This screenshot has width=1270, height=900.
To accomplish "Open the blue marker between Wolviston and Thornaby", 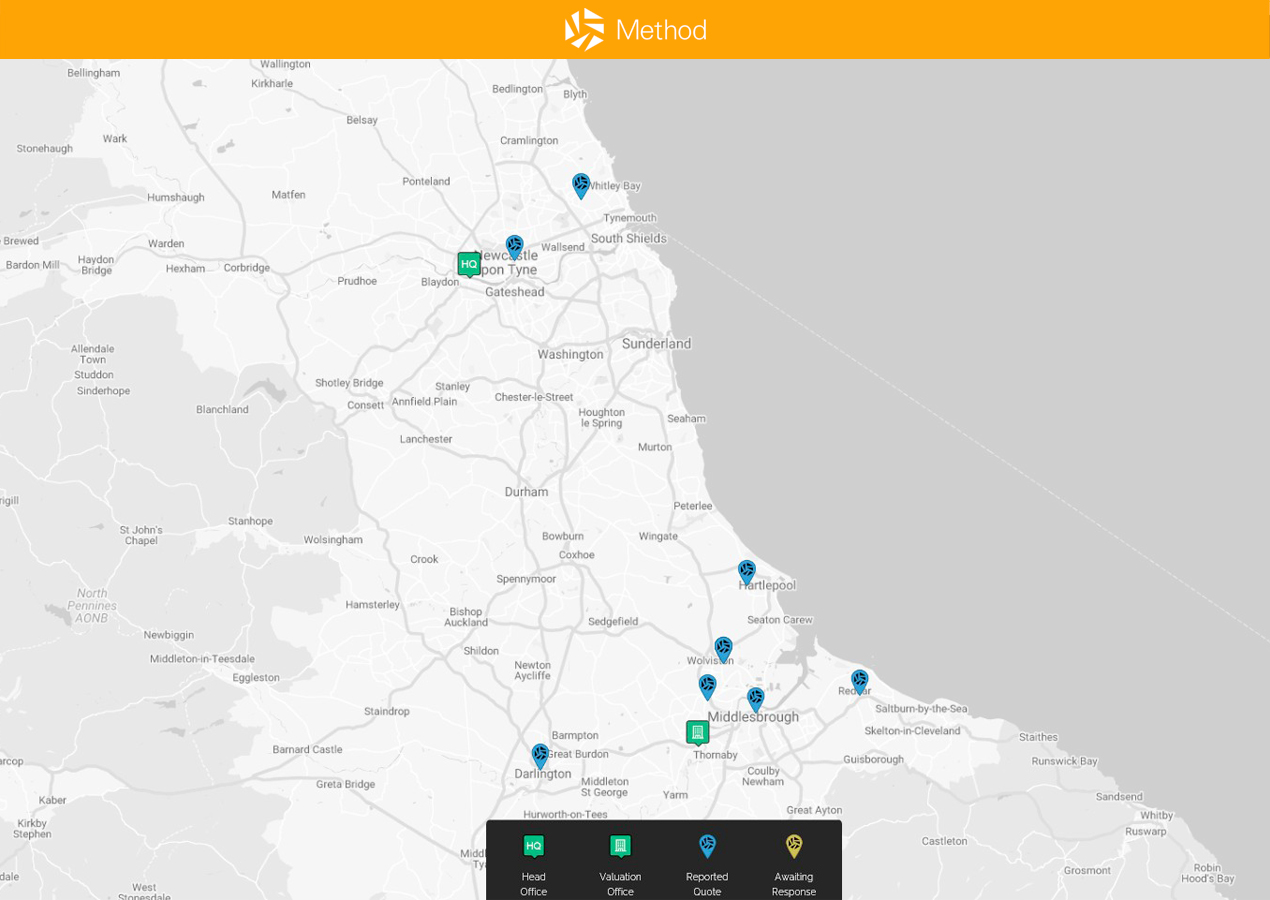I will click(x=707, y=686).
